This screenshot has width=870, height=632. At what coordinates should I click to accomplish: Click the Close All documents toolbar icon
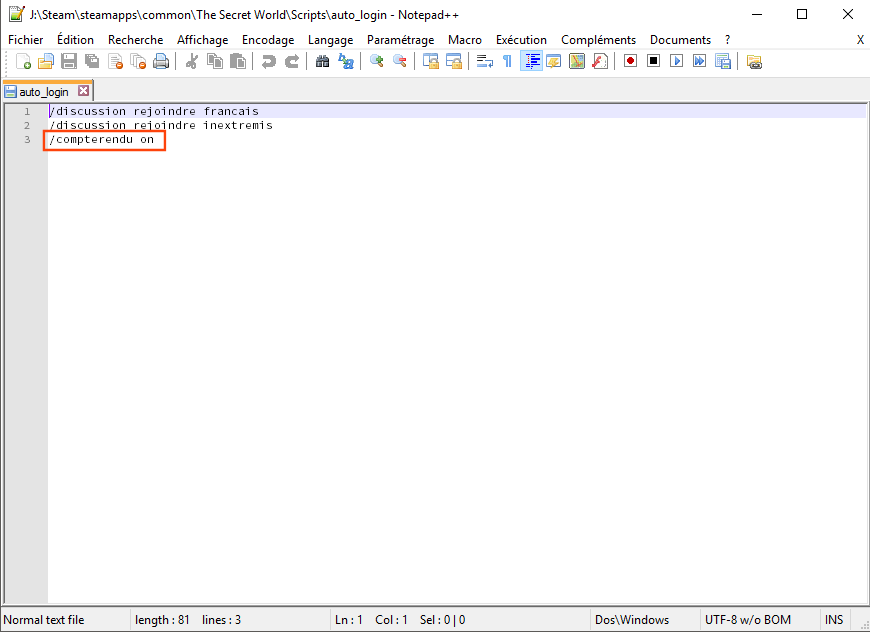[138, 61]
